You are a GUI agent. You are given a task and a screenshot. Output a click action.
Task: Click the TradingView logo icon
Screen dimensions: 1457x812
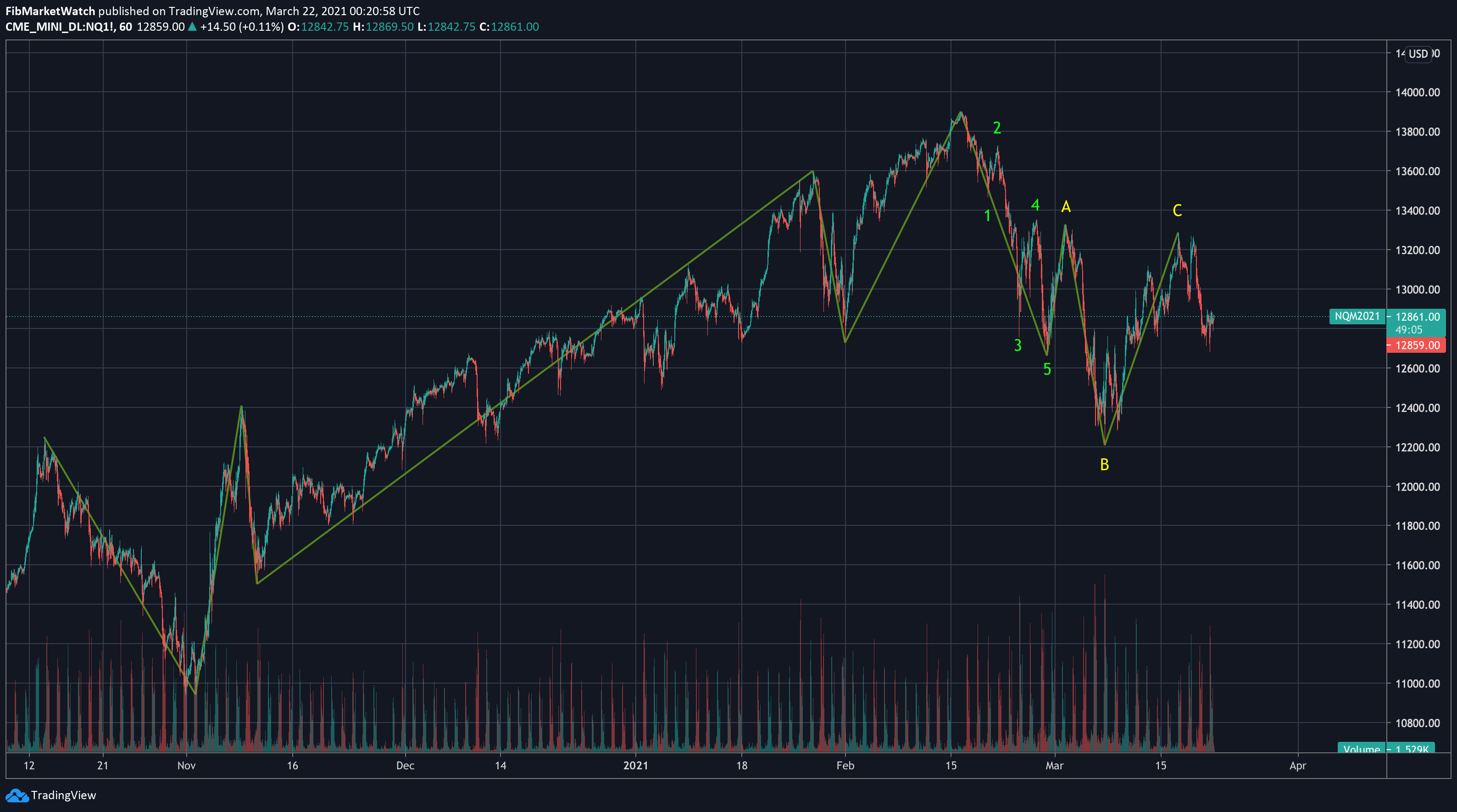[x=17, y=795]
